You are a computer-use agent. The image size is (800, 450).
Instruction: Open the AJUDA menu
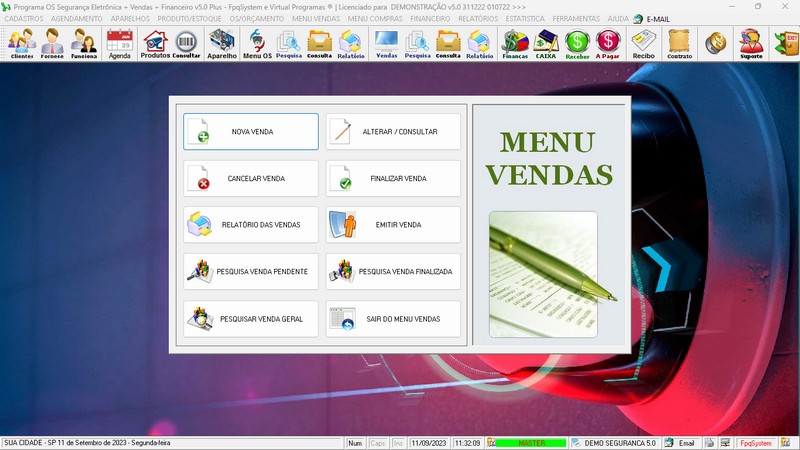[618, 18]
